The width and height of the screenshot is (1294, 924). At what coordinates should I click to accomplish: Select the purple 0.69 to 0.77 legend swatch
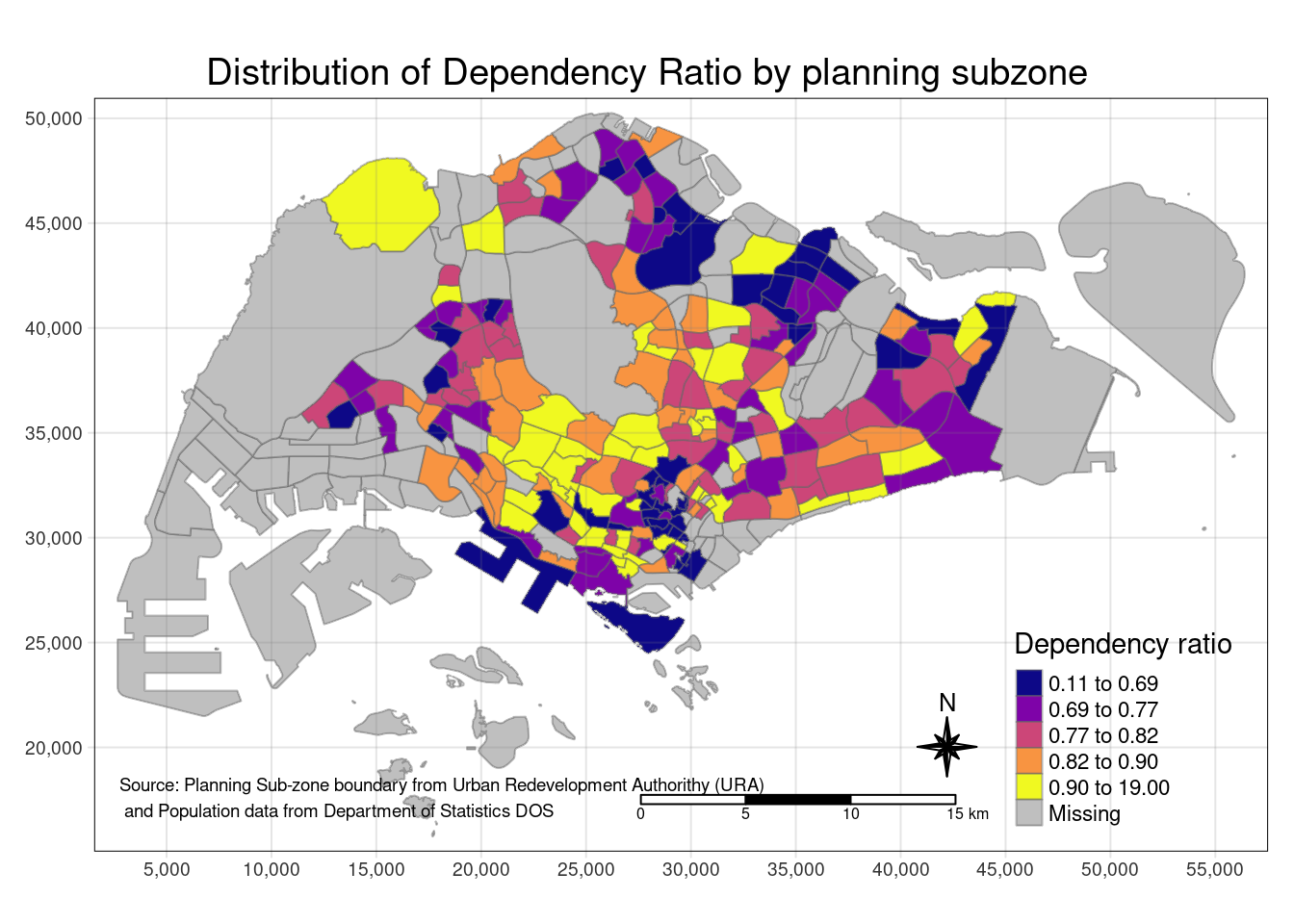click(x=1029, y=709)
